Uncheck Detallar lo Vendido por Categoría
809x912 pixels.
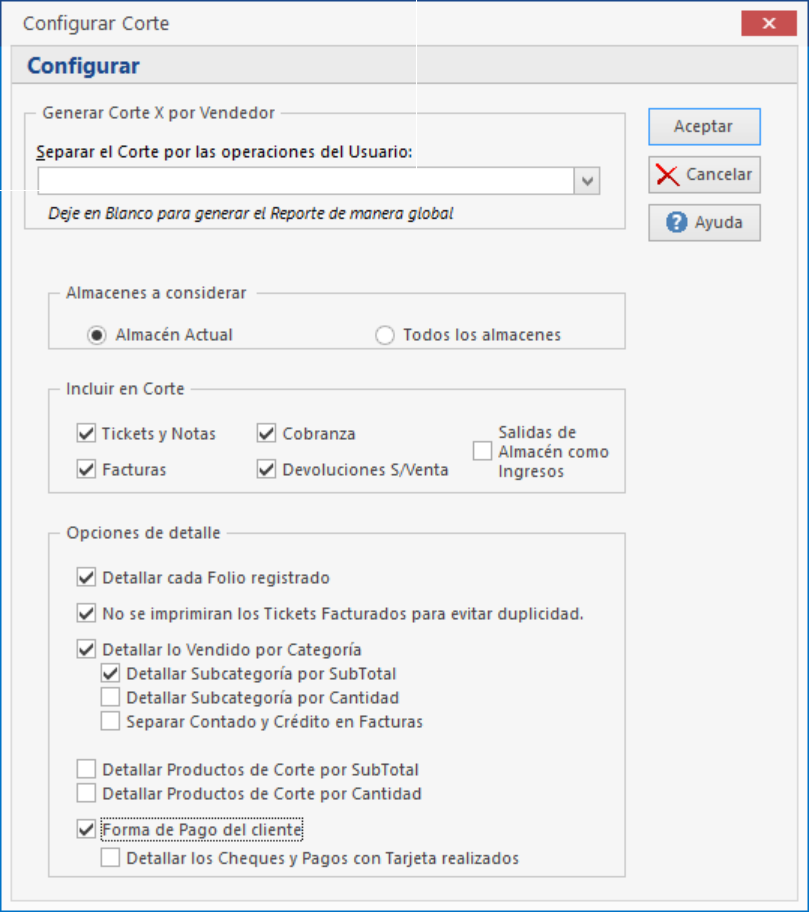pyautogui.click(x=85, y=649)
